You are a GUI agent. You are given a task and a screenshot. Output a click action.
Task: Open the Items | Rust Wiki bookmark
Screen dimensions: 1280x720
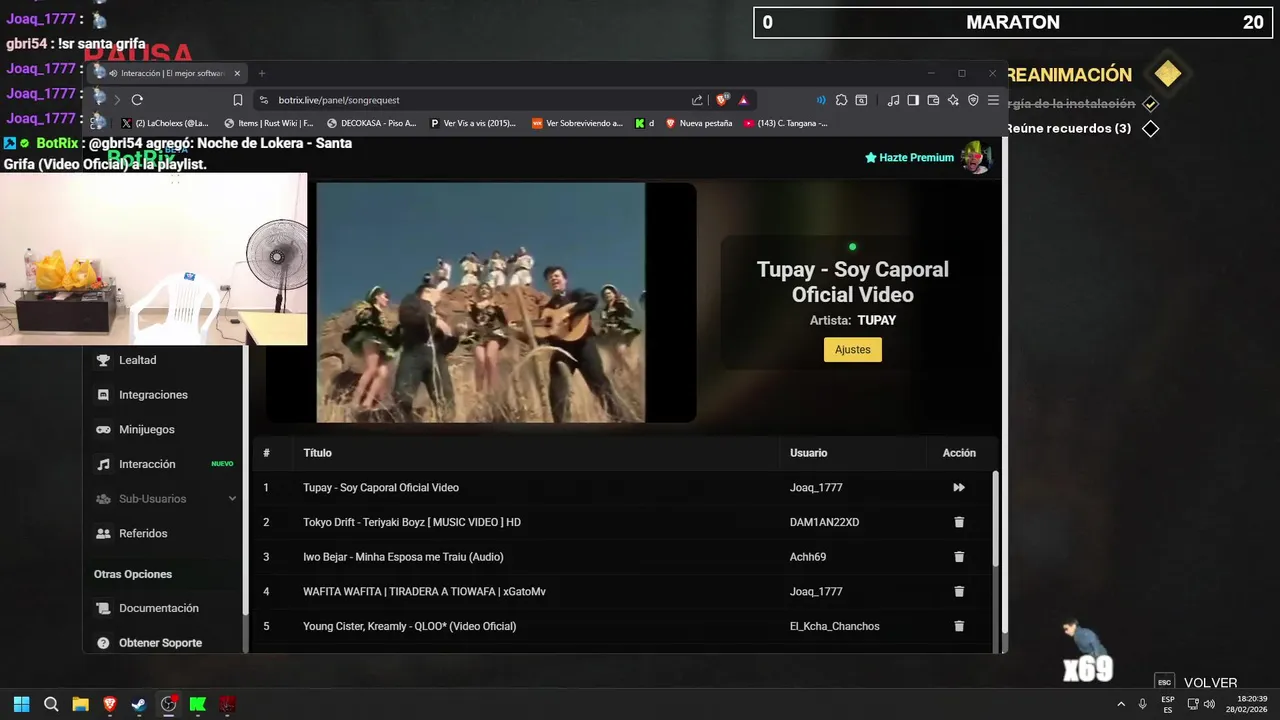[269, 123]
